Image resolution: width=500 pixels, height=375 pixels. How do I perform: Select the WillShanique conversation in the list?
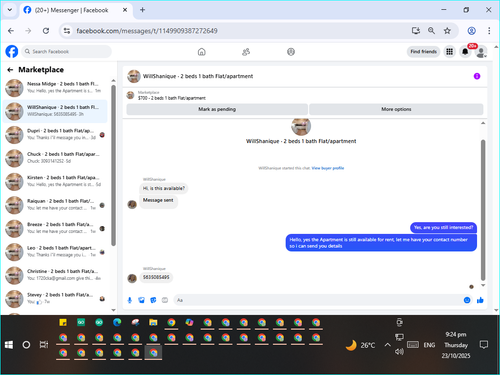55,111
